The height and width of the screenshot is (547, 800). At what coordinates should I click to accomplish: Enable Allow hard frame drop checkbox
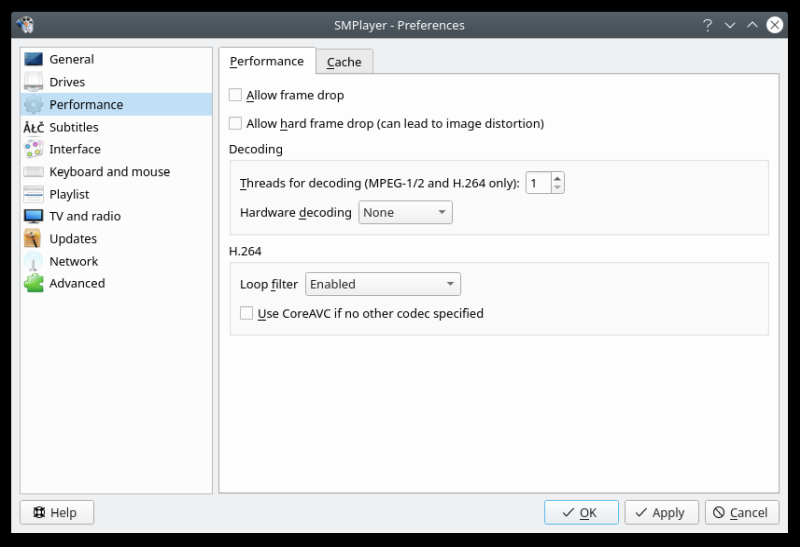(235, 123)
